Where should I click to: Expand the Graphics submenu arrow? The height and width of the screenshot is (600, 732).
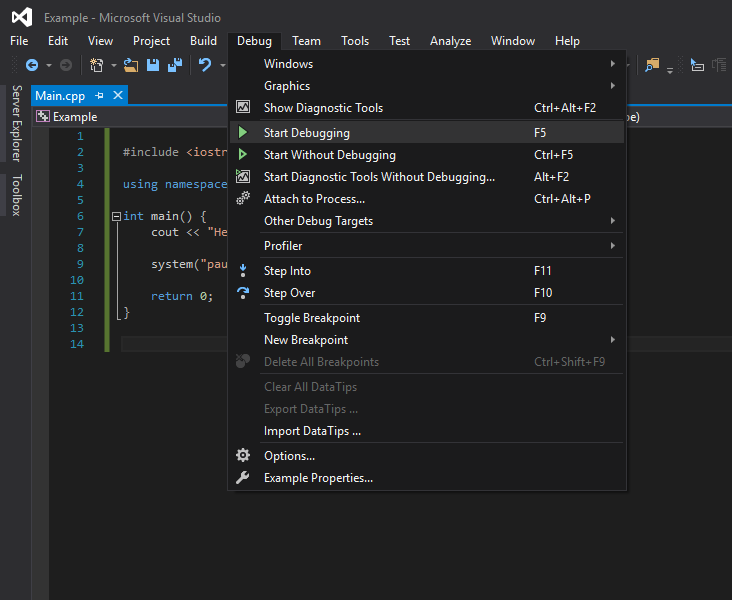(x=612, y=85)
